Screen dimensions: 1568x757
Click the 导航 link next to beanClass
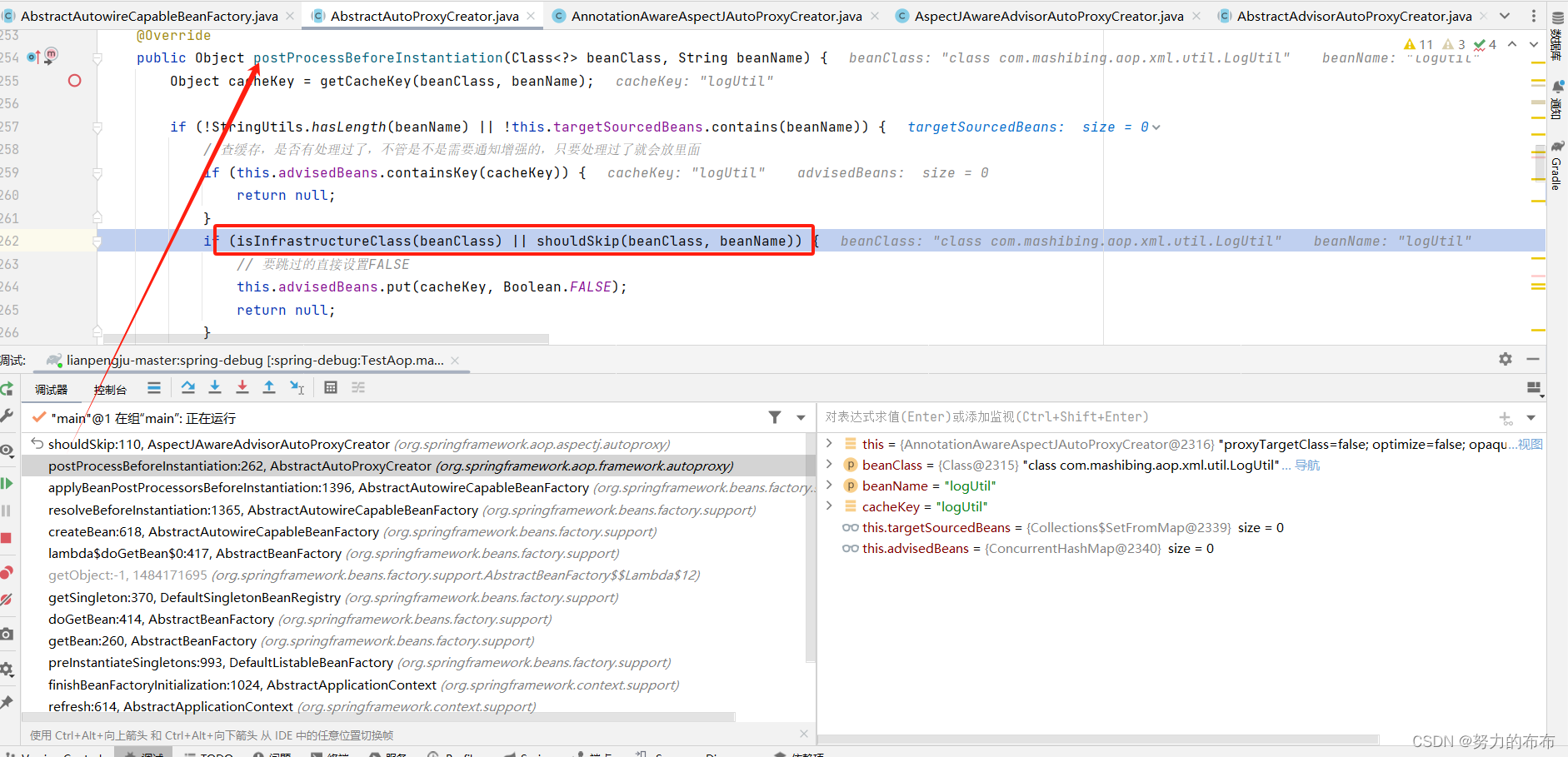1307,465
